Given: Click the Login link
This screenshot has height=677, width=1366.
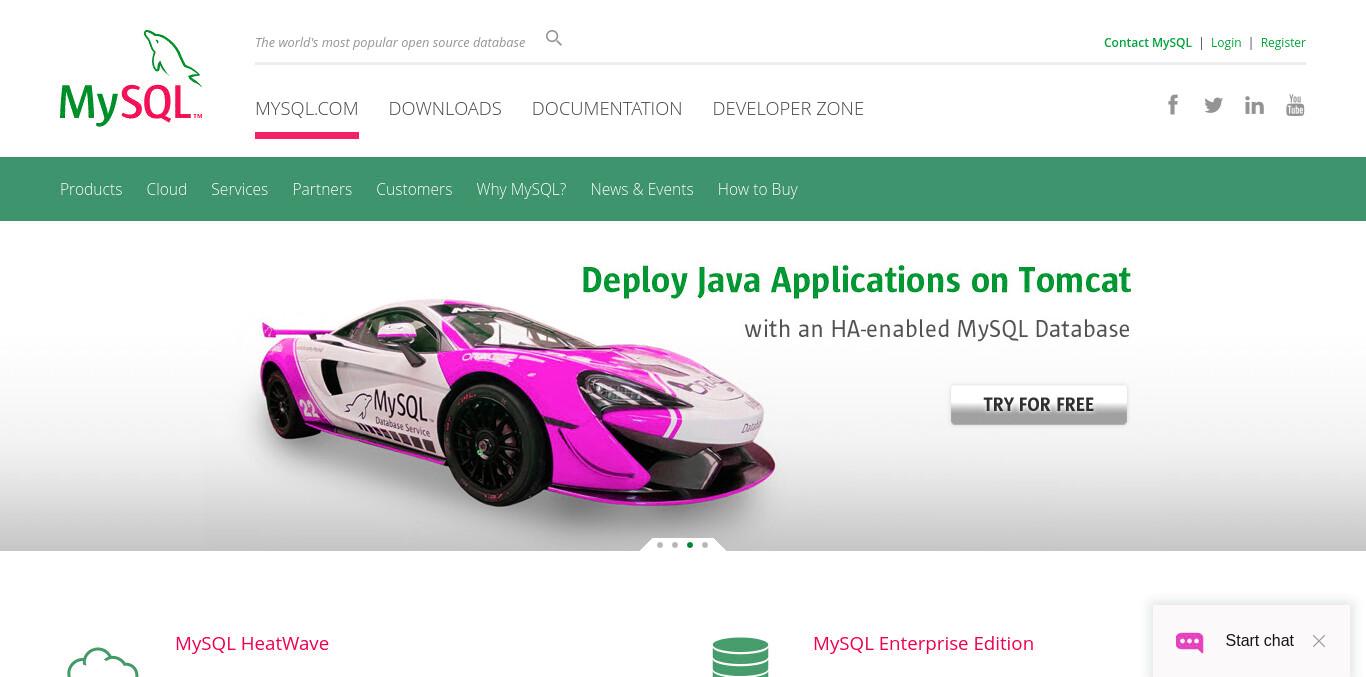Looking at the screenshot, I should tap(1226, 42).
